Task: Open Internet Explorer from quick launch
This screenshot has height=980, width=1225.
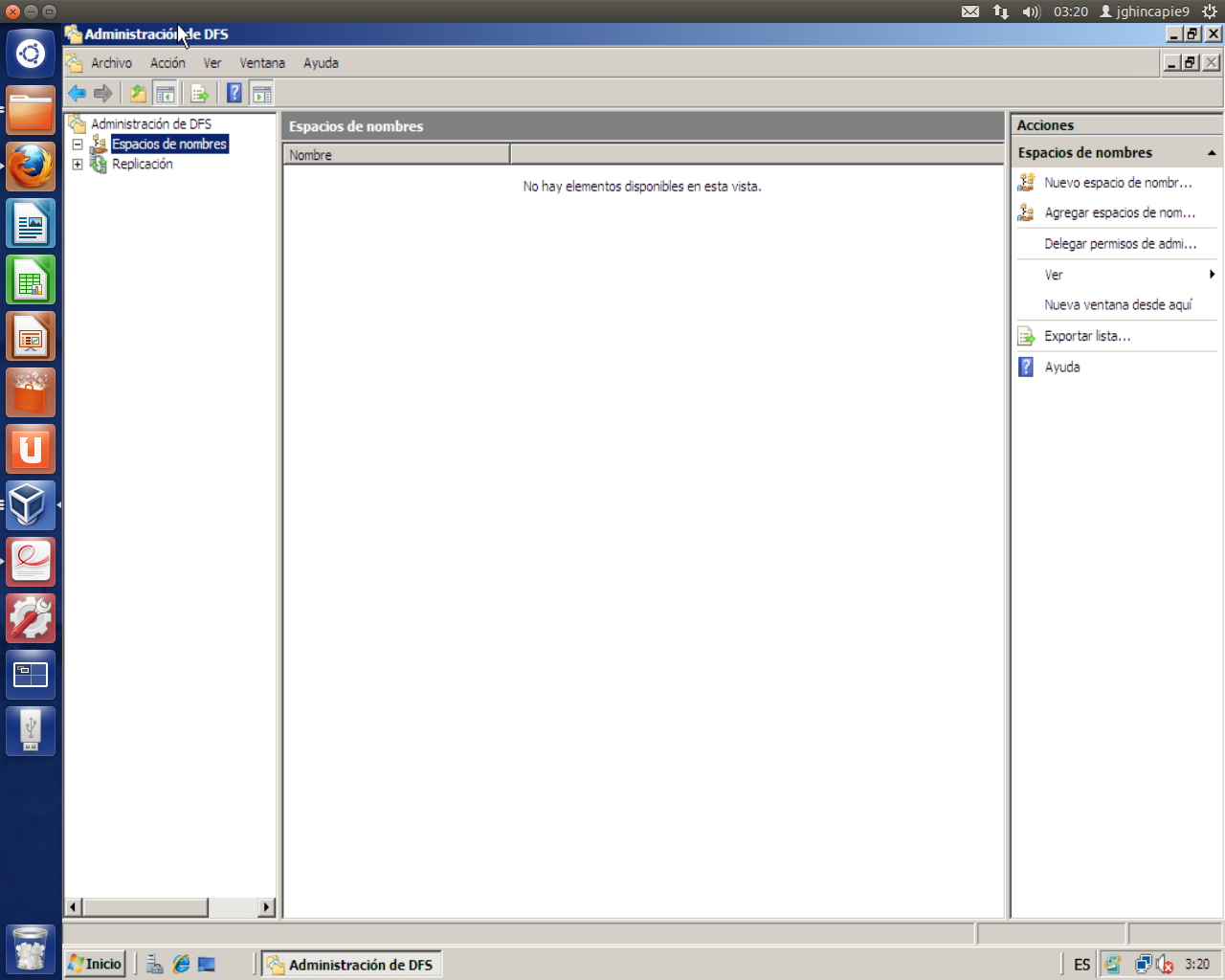Action: [x=181, y=965]
